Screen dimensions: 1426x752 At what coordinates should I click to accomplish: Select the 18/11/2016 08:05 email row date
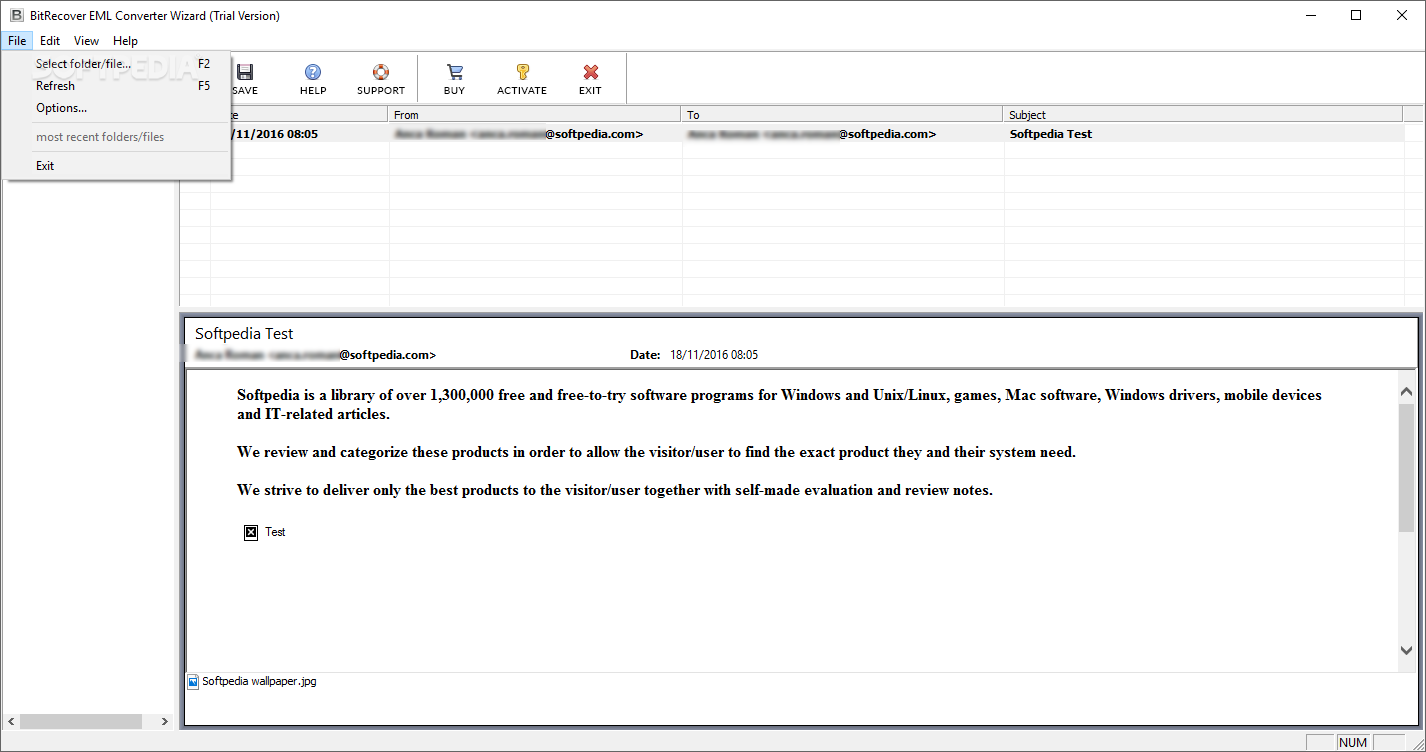tap(276, 134)
